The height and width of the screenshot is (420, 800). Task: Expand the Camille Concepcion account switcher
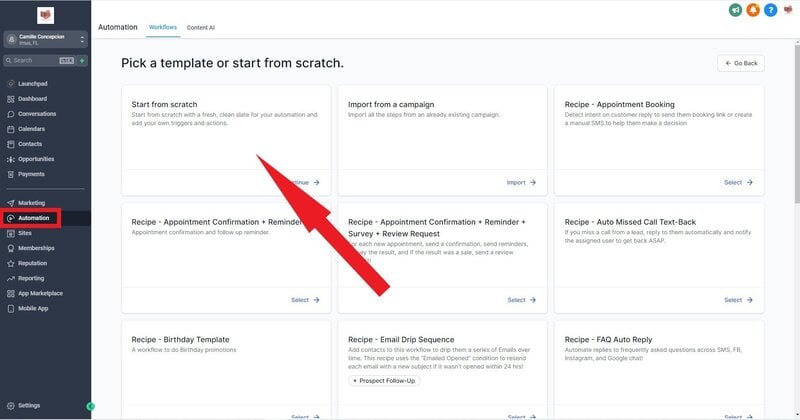(x=45, y=39)
